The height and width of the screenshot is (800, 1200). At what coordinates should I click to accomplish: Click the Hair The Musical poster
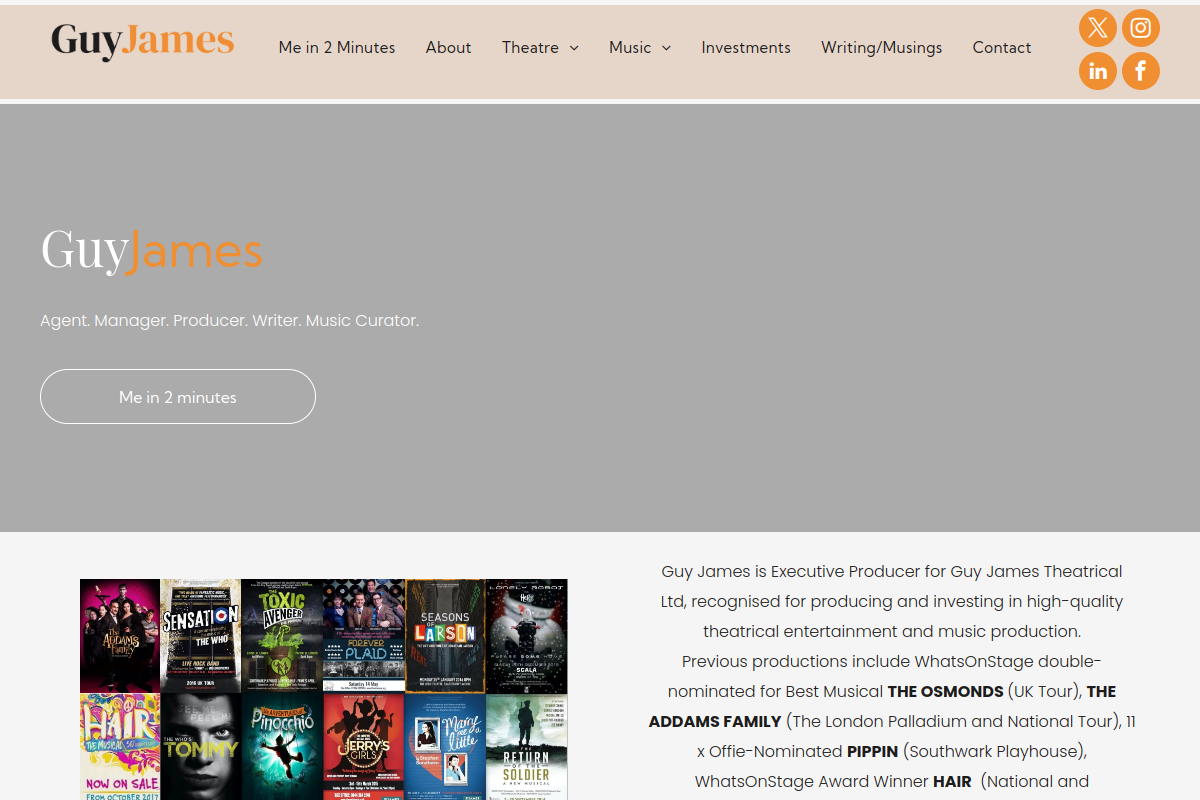point(120,747)
